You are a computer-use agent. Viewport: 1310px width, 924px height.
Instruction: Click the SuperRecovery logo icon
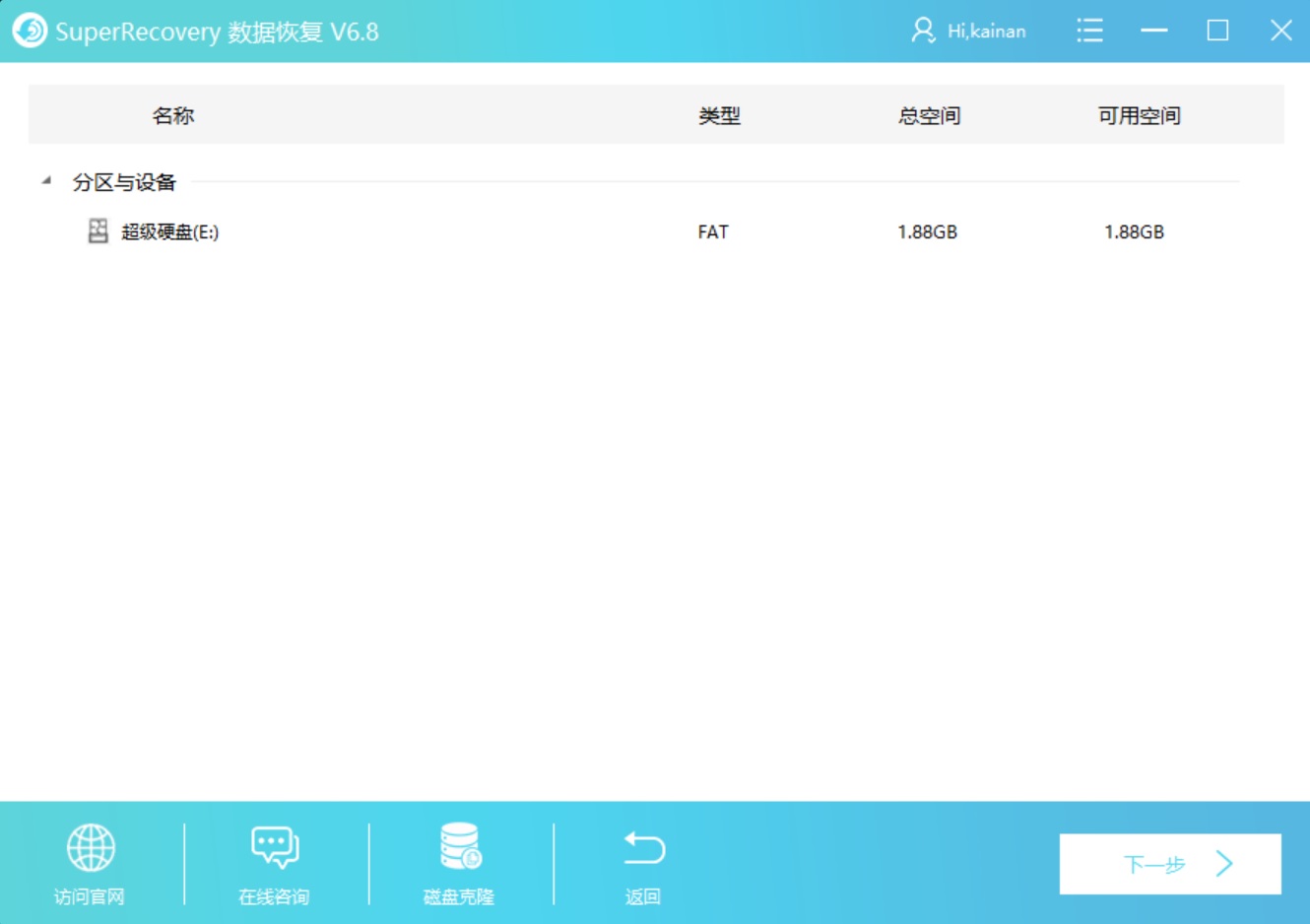coord(29,31)
